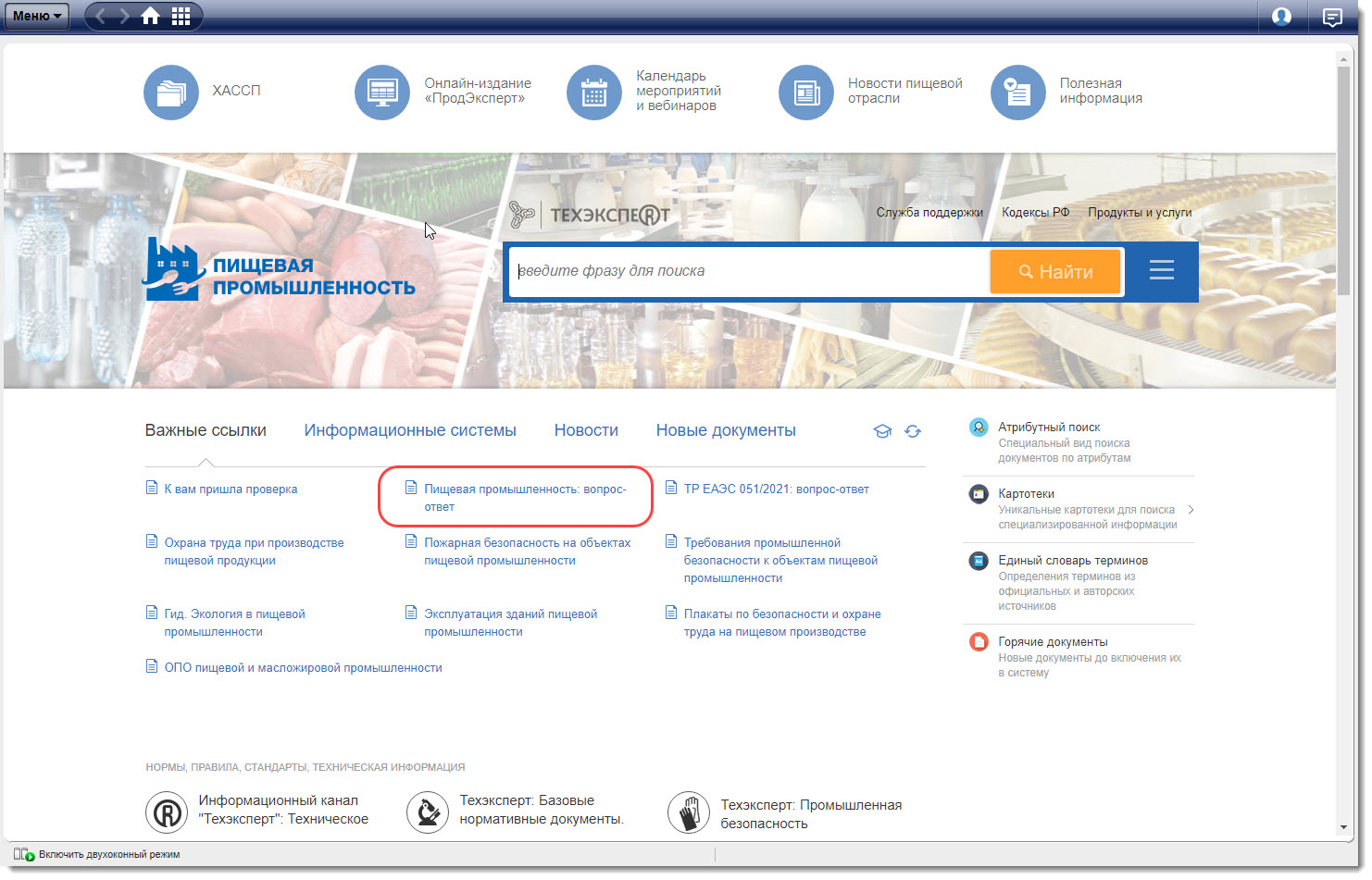Open the user profile icon
This screenshot has width=1372, height=880.
[1281, 16]
